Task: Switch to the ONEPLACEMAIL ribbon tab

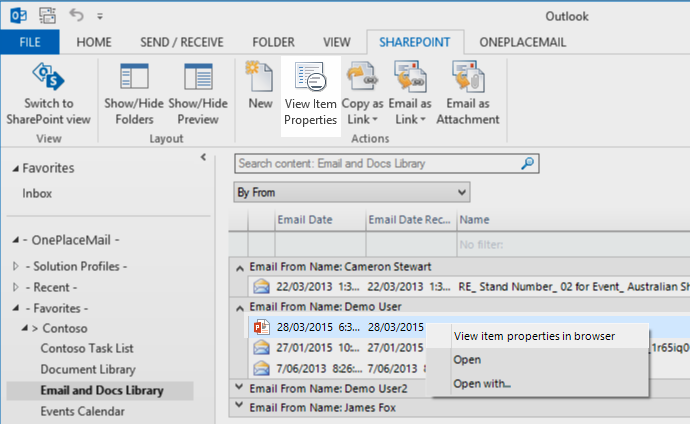Action: pos(522,42)
